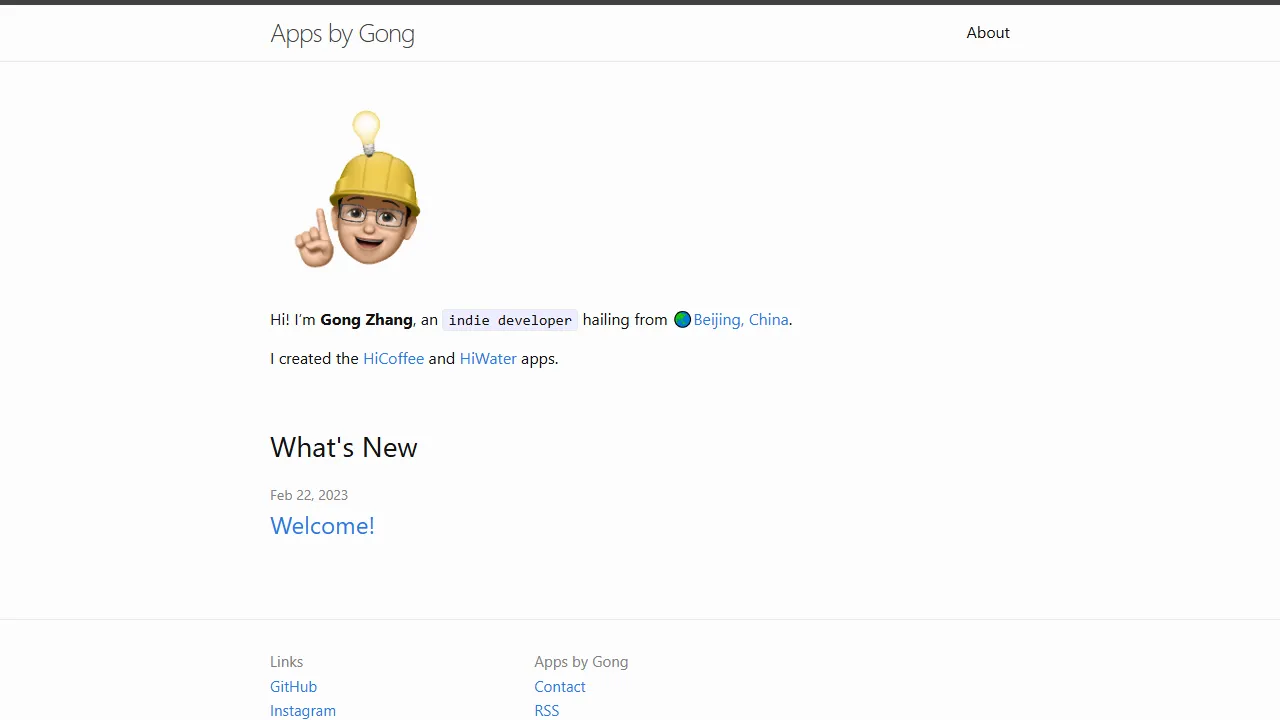Image resolution: width=1280 pixels, height=720 pixels.
Task: Click the light bulb on the memoji's helmet
Action: point(367,128)
